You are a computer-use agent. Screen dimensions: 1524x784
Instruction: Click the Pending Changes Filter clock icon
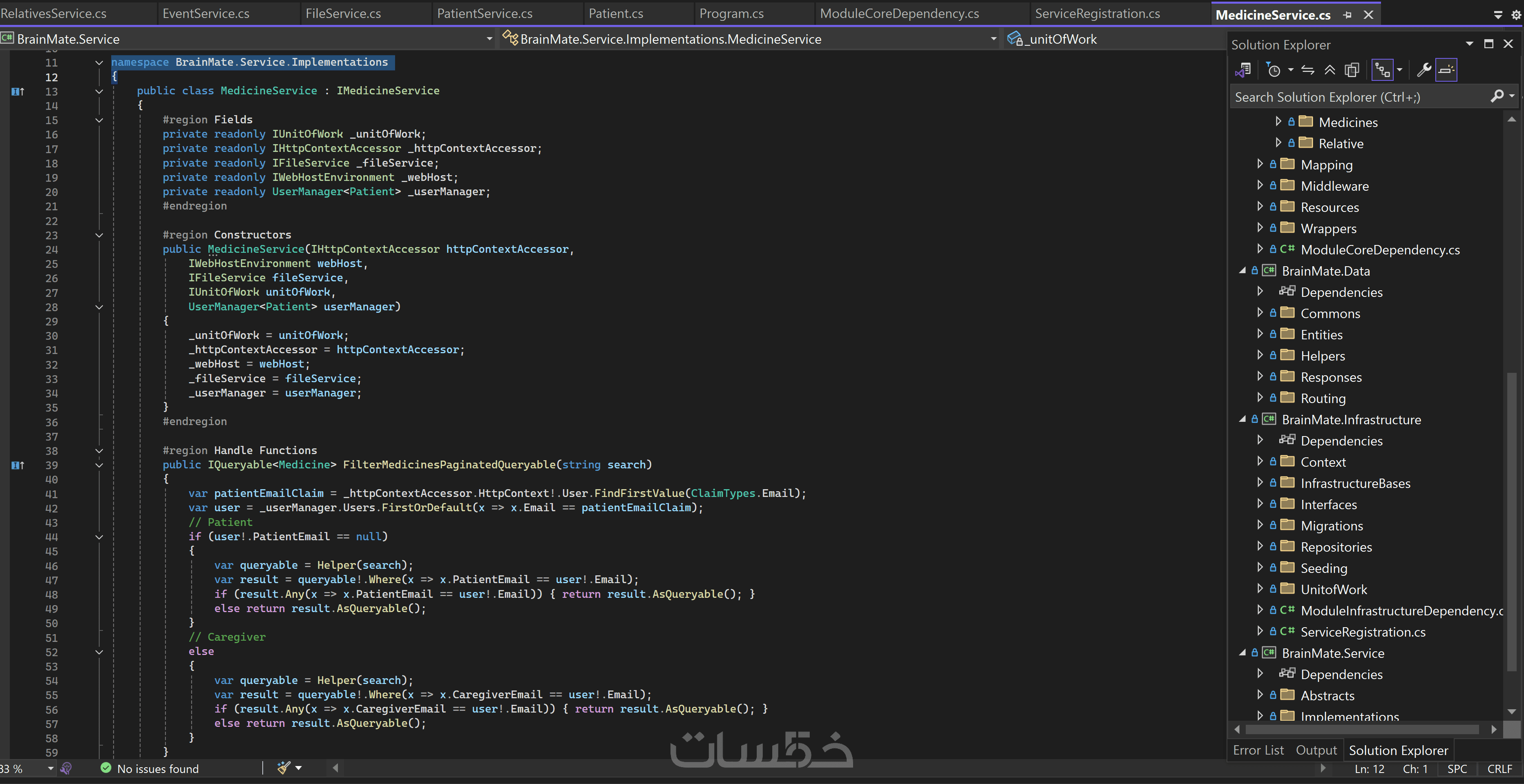pyautogui.click(x=1274, y=70)
